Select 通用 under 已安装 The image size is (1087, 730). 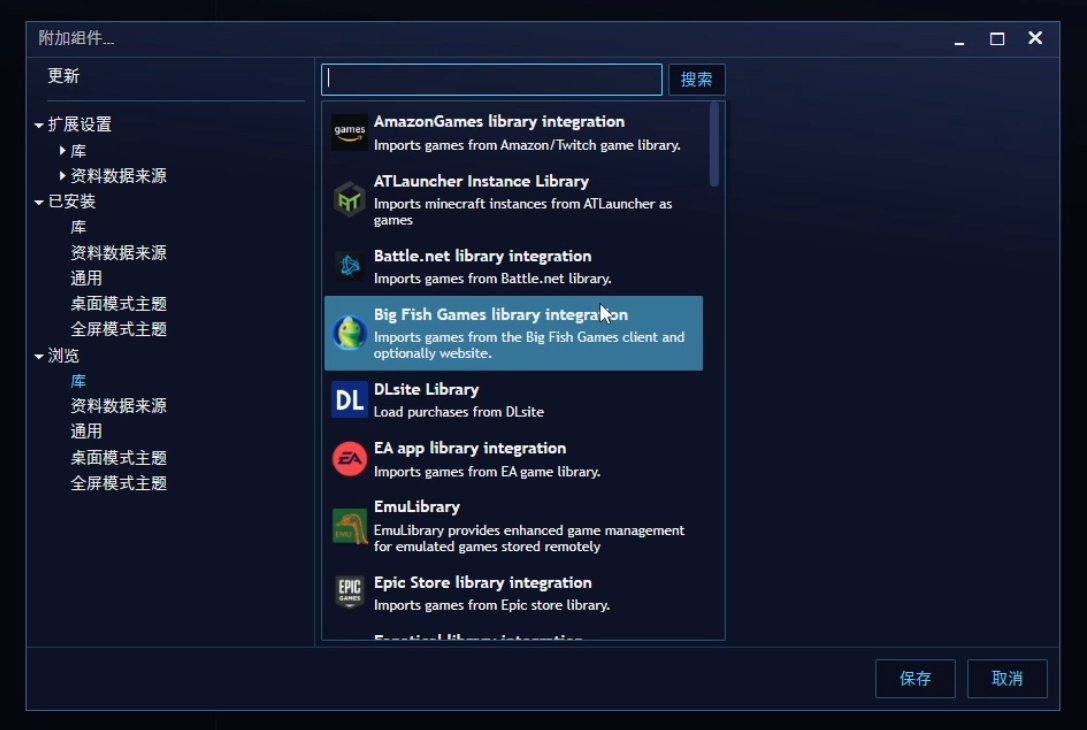coord(87,279)
